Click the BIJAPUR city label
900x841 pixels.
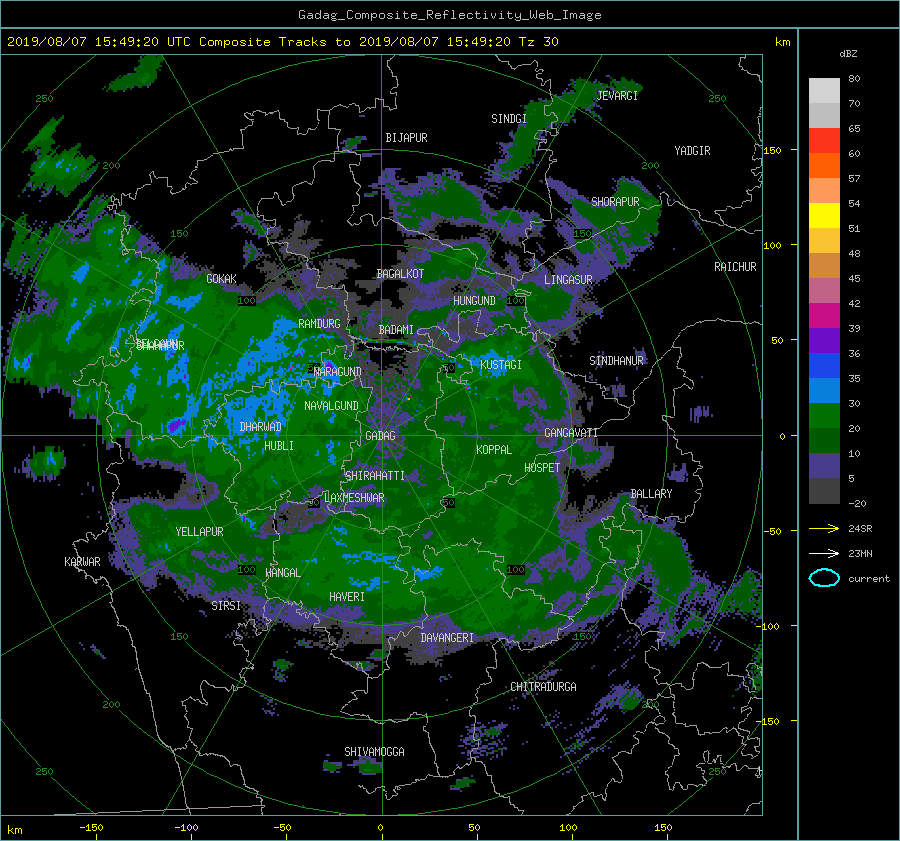(x=406, y=138)
